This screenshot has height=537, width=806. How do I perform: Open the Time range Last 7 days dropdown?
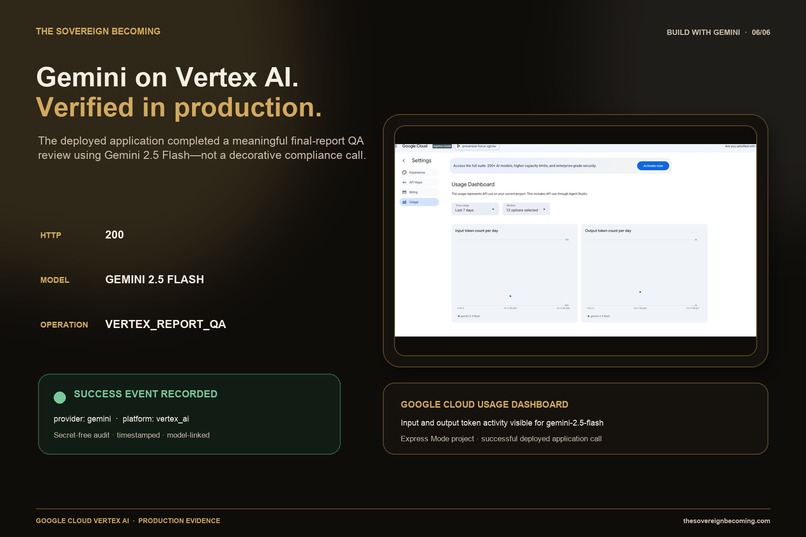(x=475, y=209)
